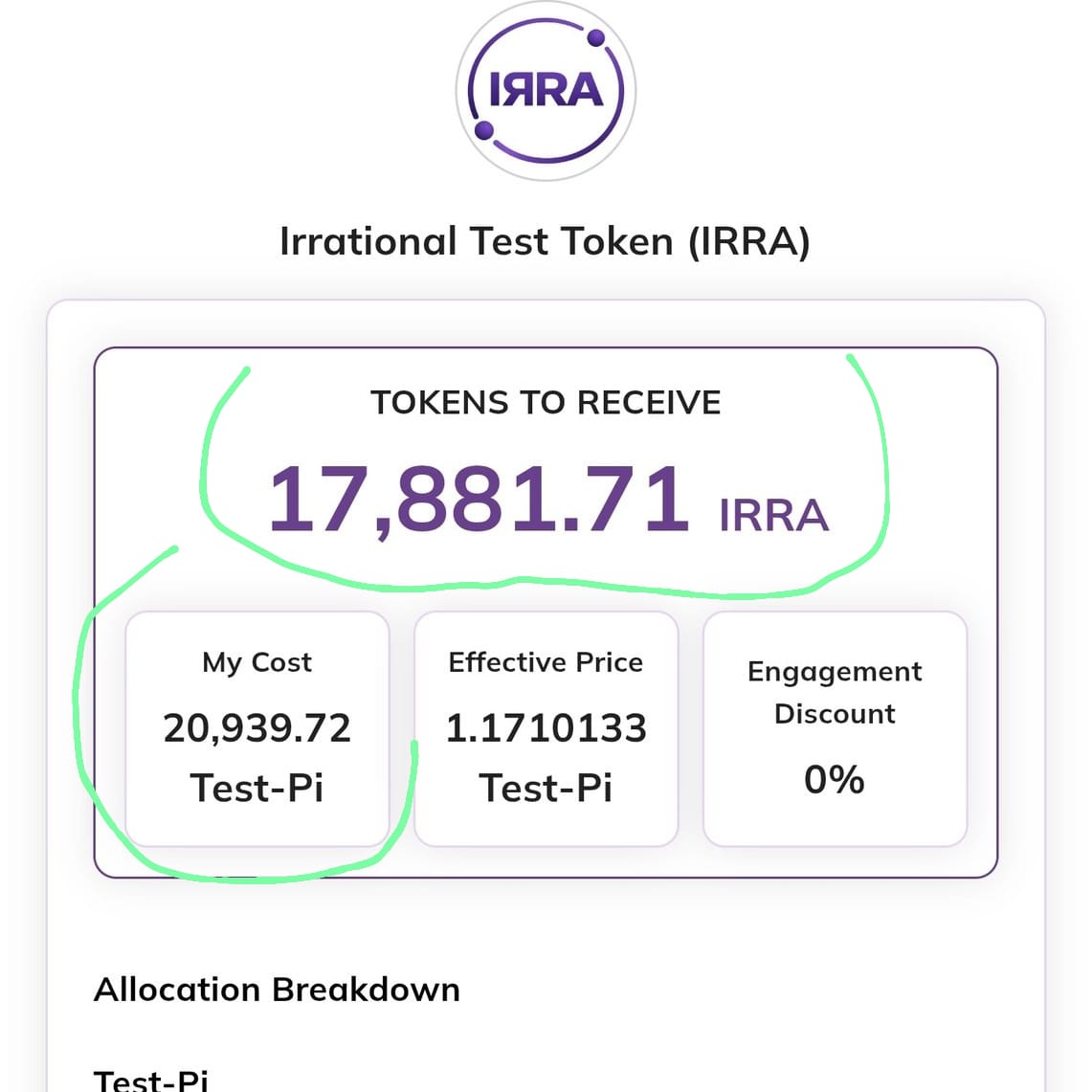This screenshot has height=1092, width=1092.
Task: Click the Engagement Discount label
Action: (835, 692)
